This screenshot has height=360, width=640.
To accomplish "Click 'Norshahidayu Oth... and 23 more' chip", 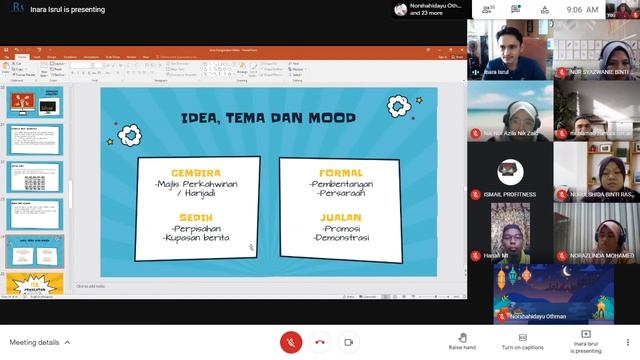I will (x=430, y=9).
